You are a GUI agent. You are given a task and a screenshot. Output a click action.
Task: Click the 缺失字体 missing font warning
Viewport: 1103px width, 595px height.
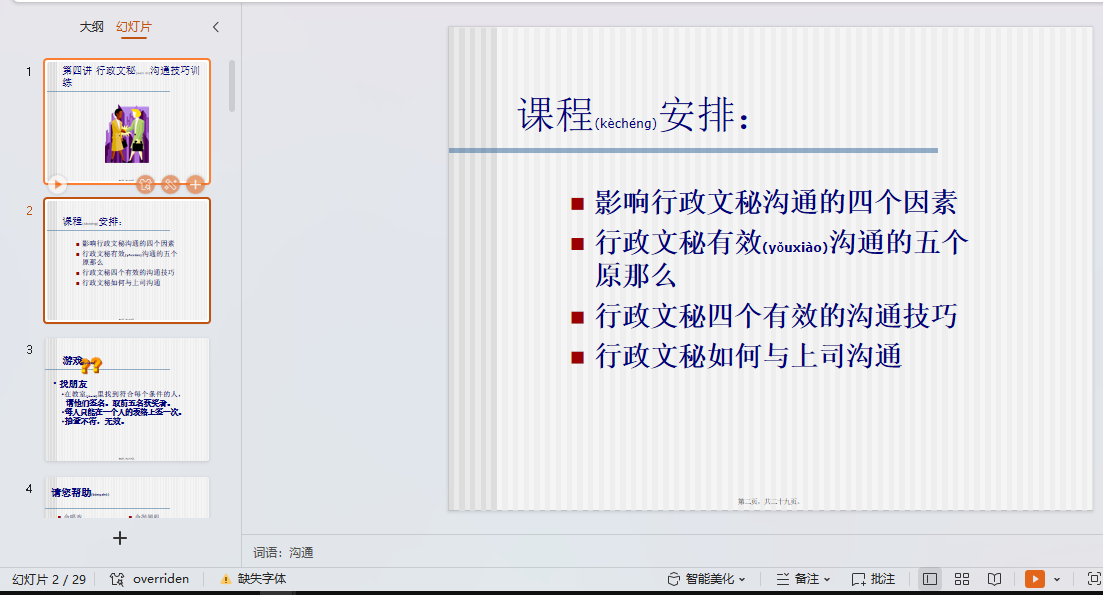[x=253, y=579]
